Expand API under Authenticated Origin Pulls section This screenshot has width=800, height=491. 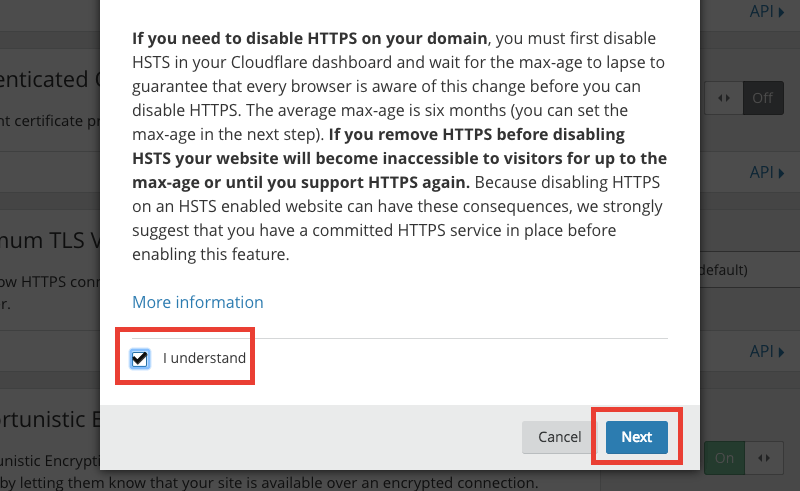[767, 173]
